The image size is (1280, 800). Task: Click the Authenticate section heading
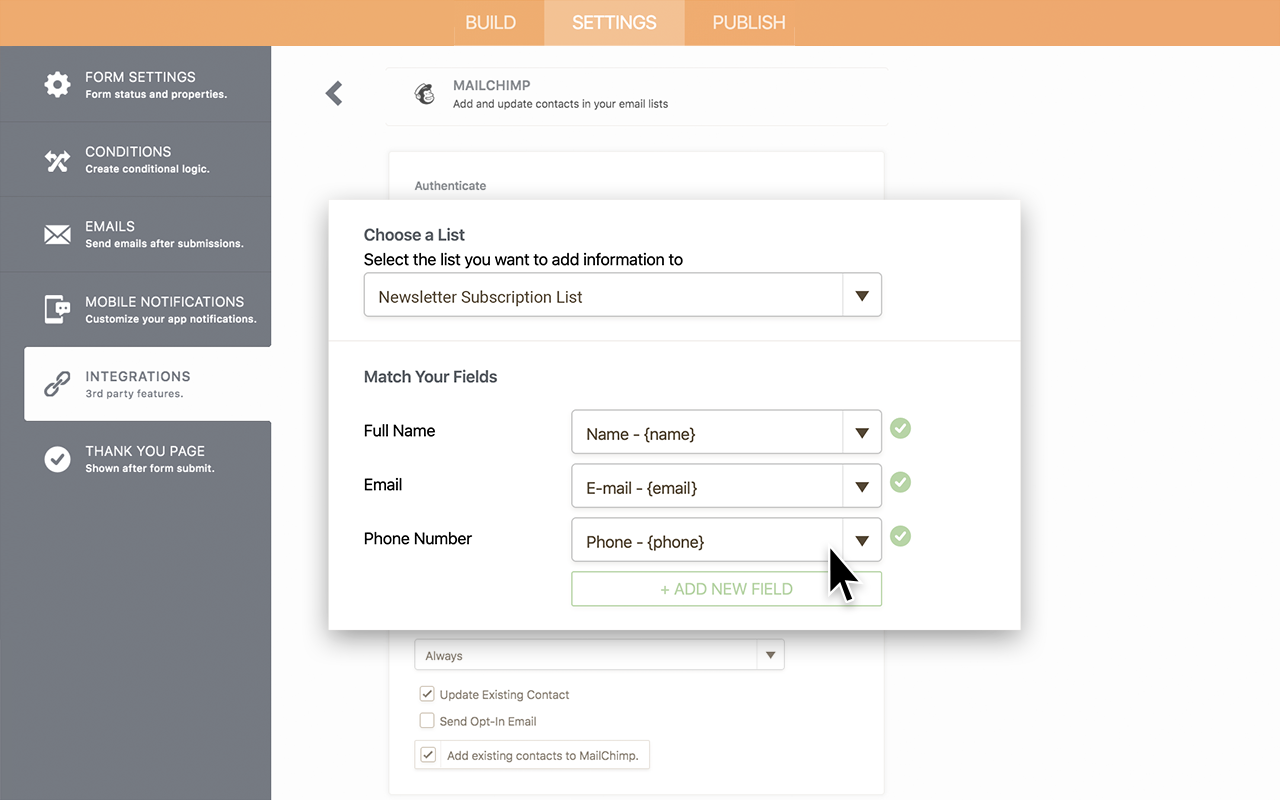(x=450, y=185)
